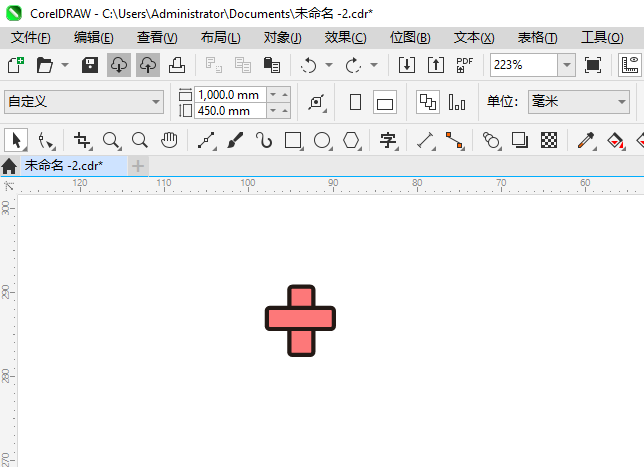The width and height of the screenshot is (644, 467).
Task: Select the Freehand line tool
Action: click(207, 140)
